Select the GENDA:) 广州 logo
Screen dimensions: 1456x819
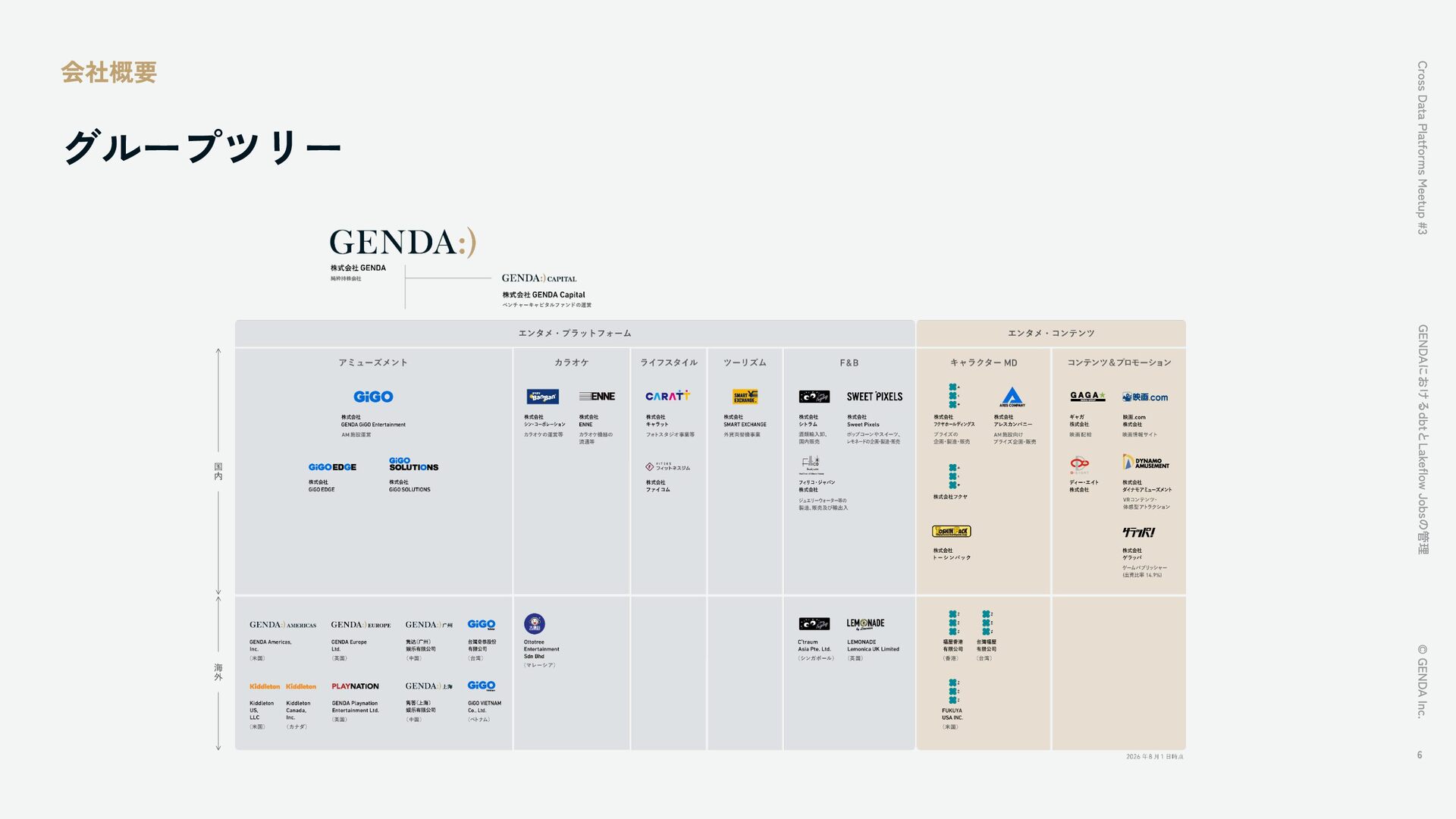429,625
